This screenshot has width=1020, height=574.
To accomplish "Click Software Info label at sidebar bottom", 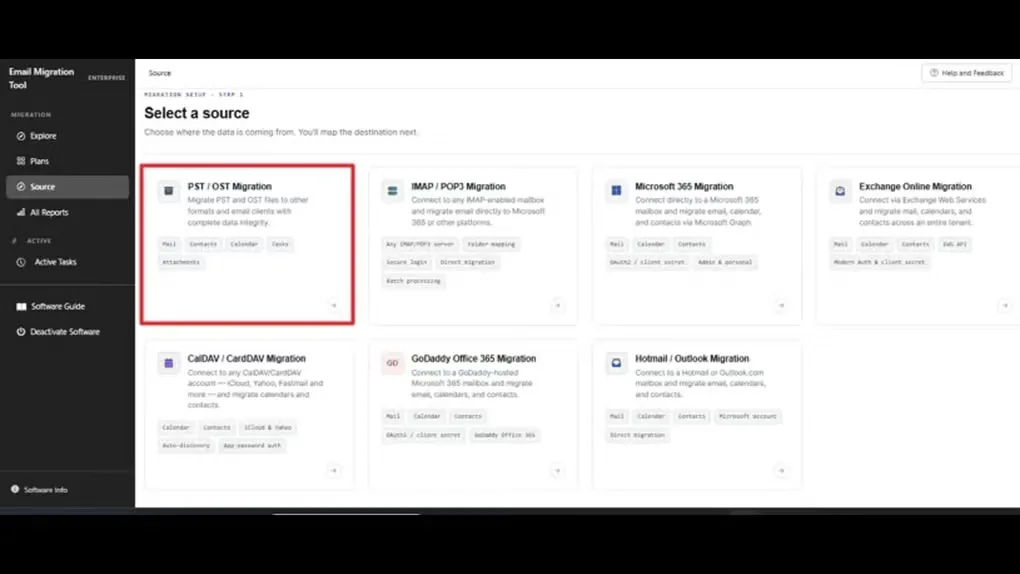I will pos(46,490).
